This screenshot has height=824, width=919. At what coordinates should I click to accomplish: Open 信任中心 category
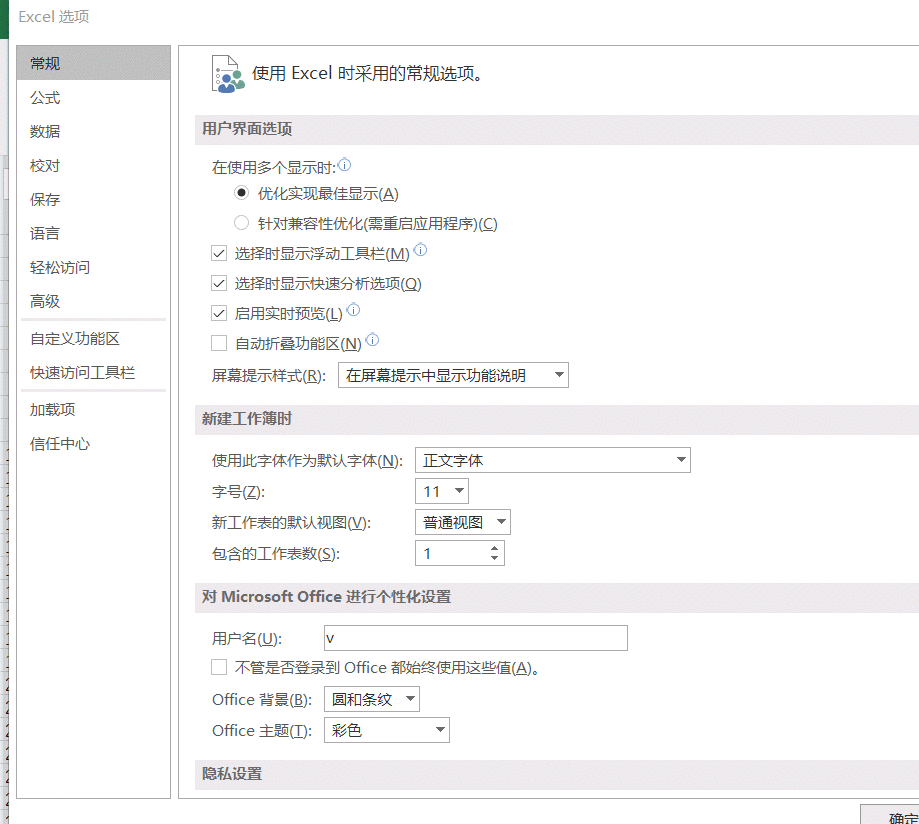93,444
